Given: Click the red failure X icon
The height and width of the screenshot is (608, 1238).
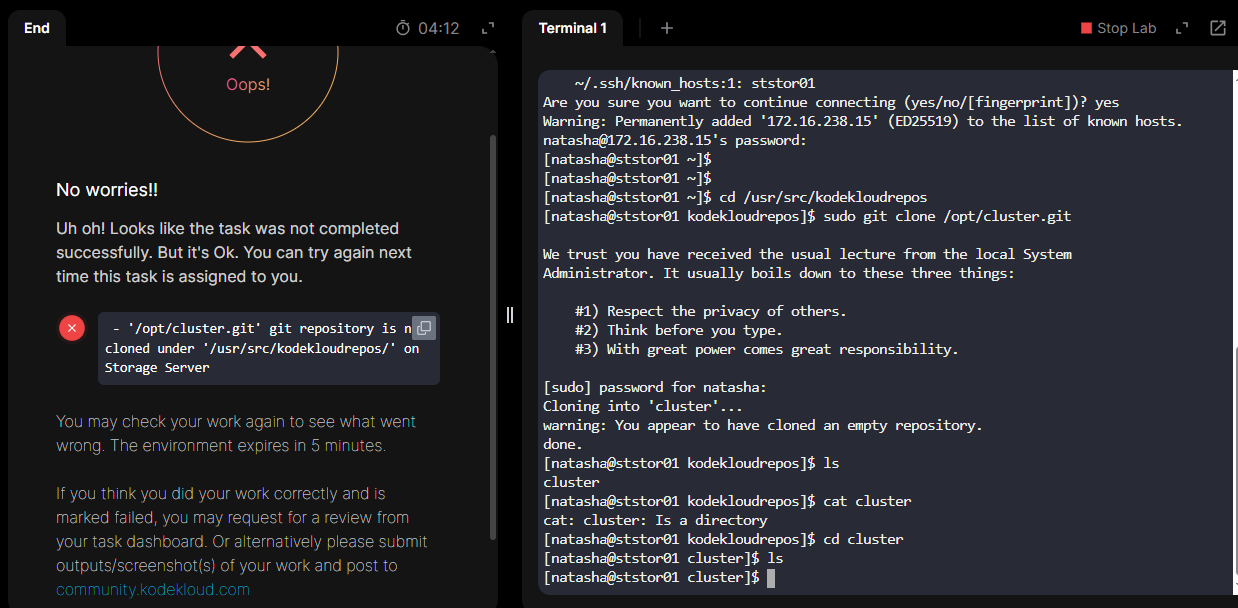Looking at the screenshot, I should click(x=72, y=328).
